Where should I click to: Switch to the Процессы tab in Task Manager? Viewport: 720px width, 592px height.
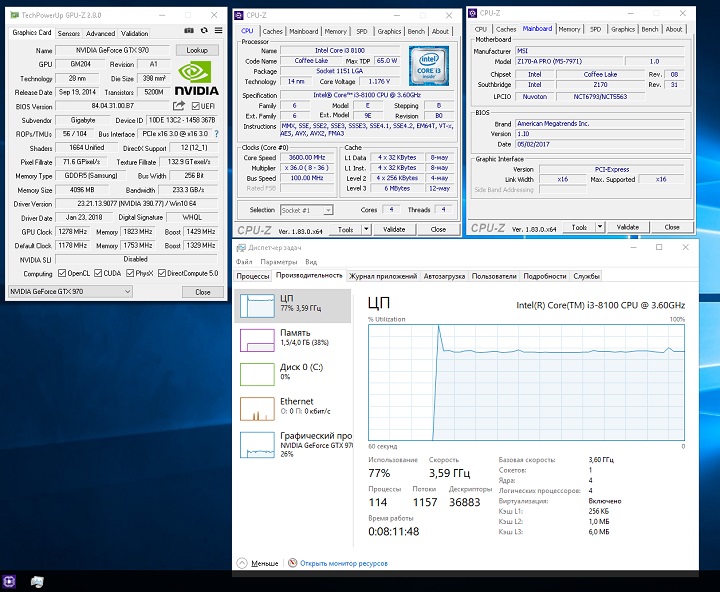click(x=253, y=276)
